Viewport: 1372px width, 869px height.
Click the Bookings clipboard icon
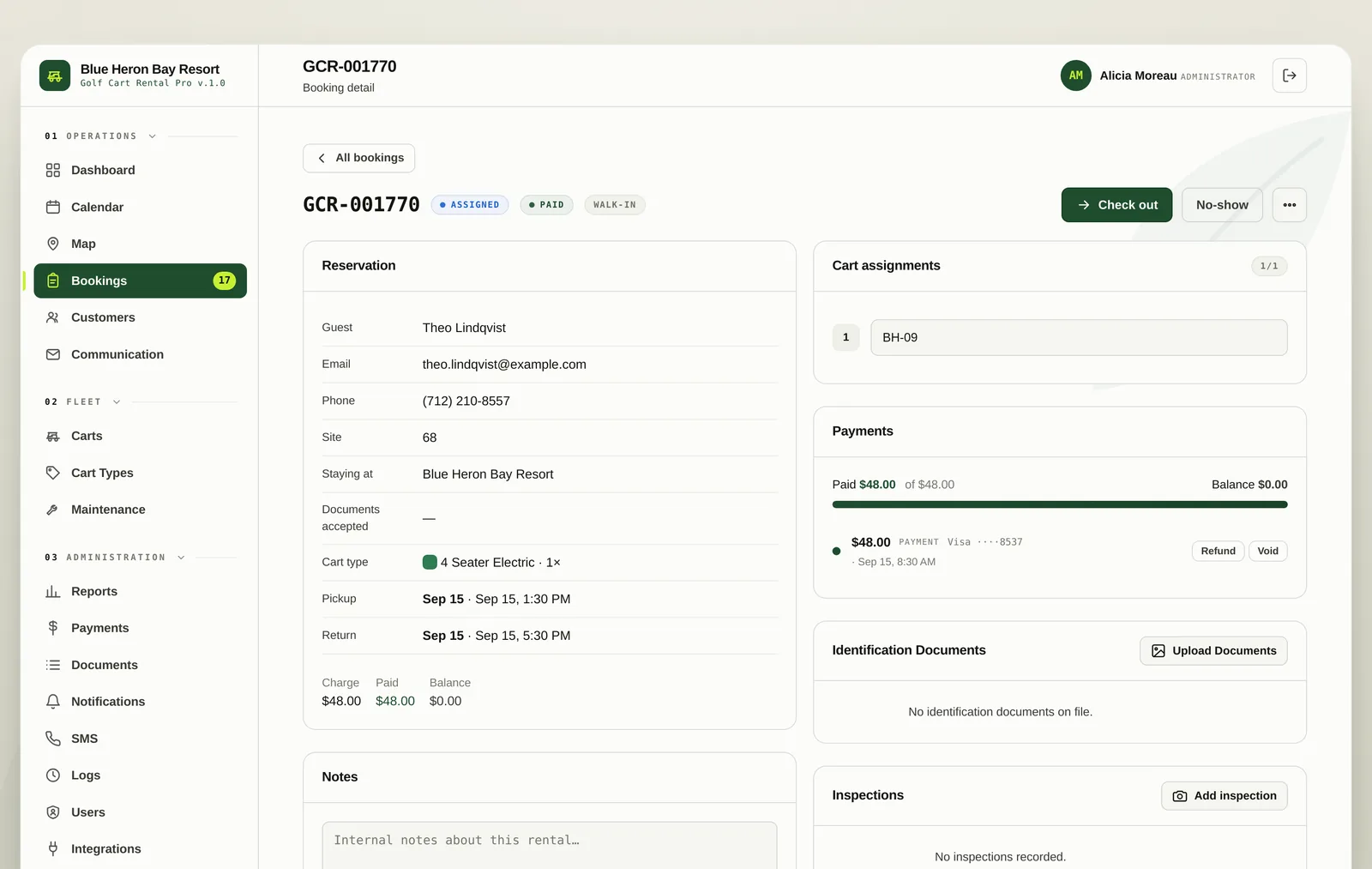[53, 281]
